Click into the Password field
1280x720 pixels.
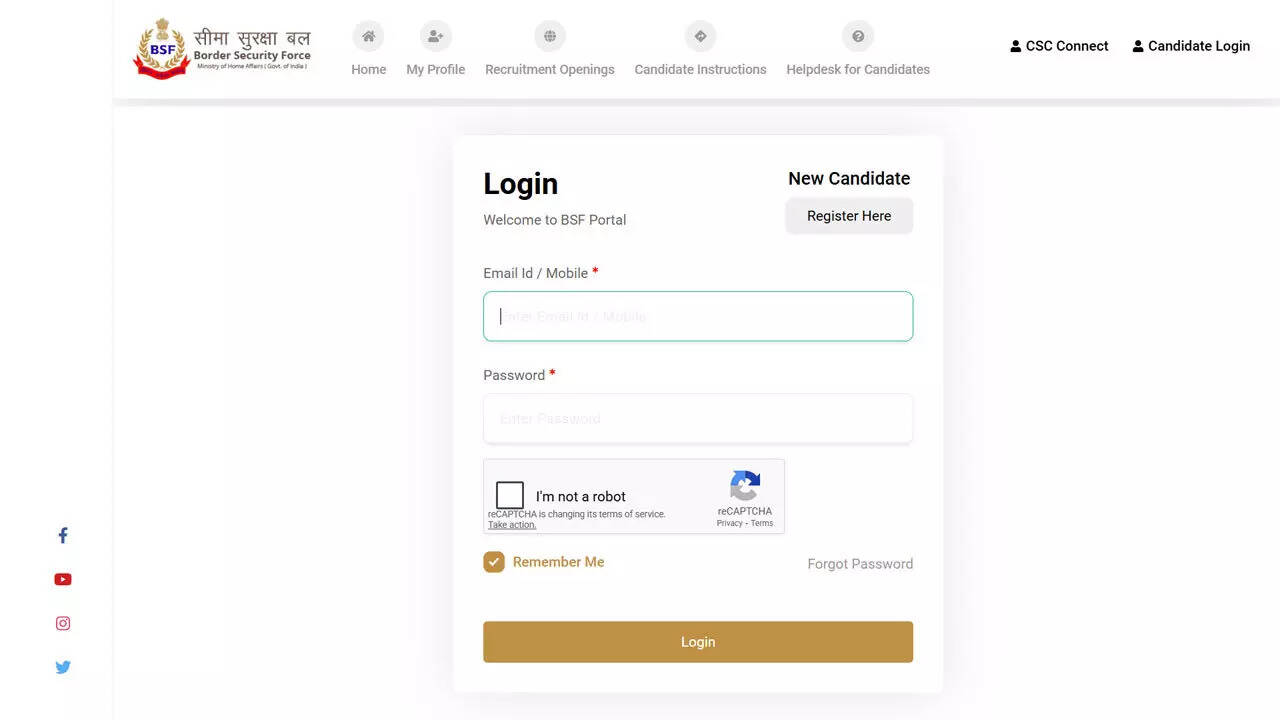698,419
